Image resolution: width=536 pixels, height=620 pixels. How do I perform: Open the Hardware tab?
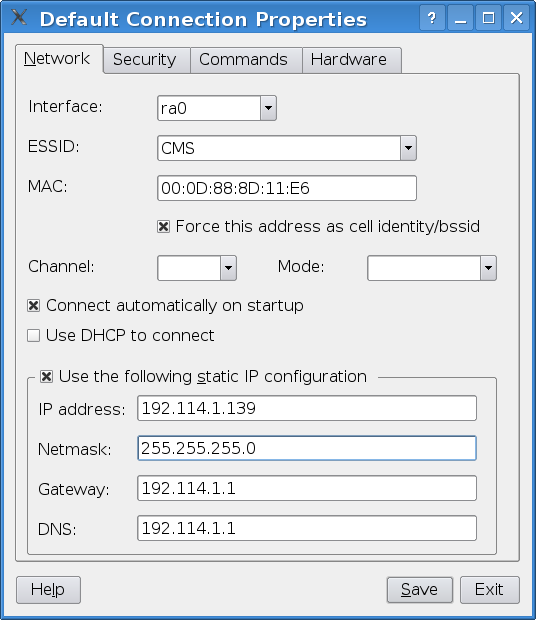349,60
